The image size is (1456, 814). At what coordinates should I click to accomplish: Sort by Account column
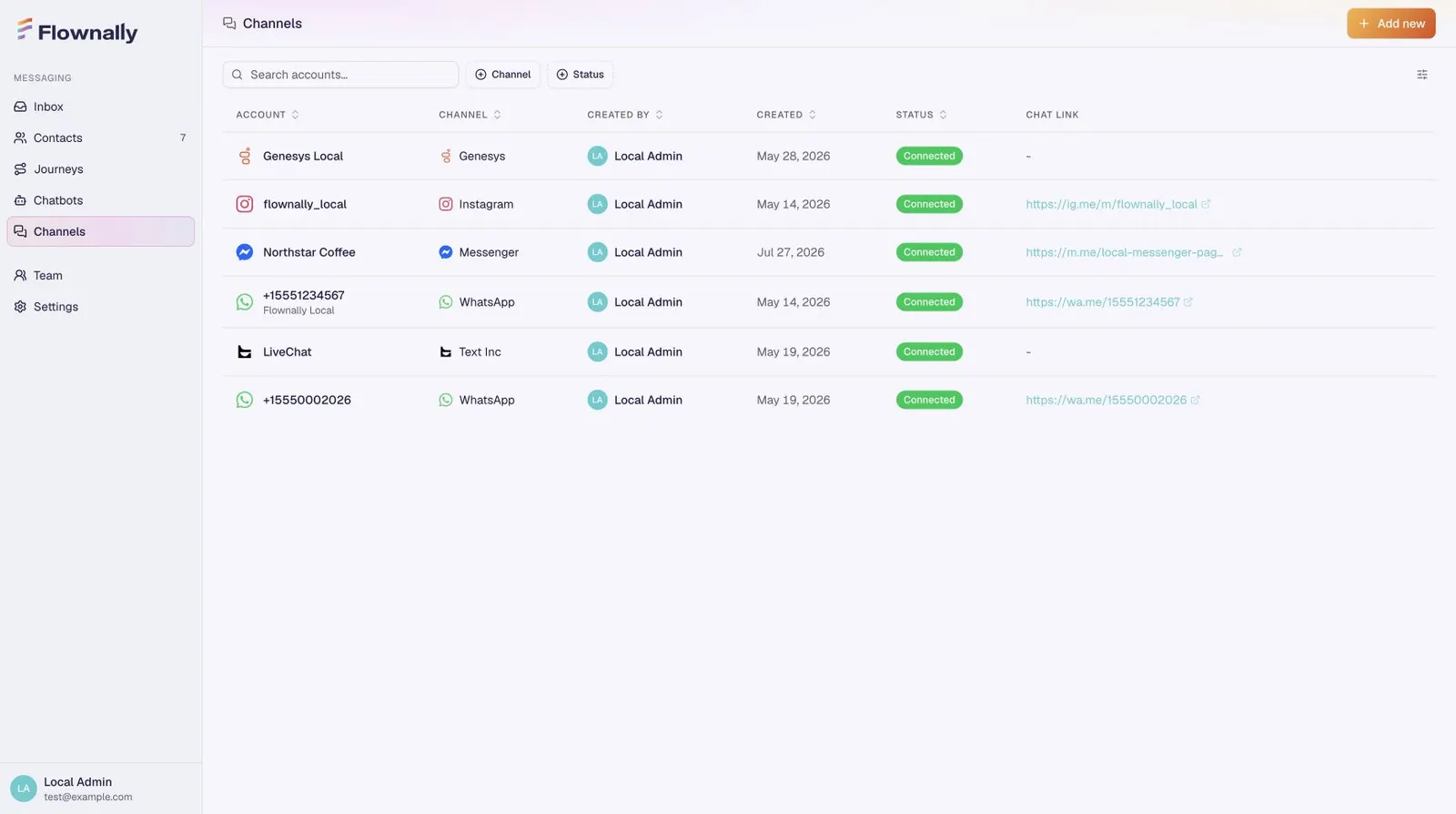point(268,115)
